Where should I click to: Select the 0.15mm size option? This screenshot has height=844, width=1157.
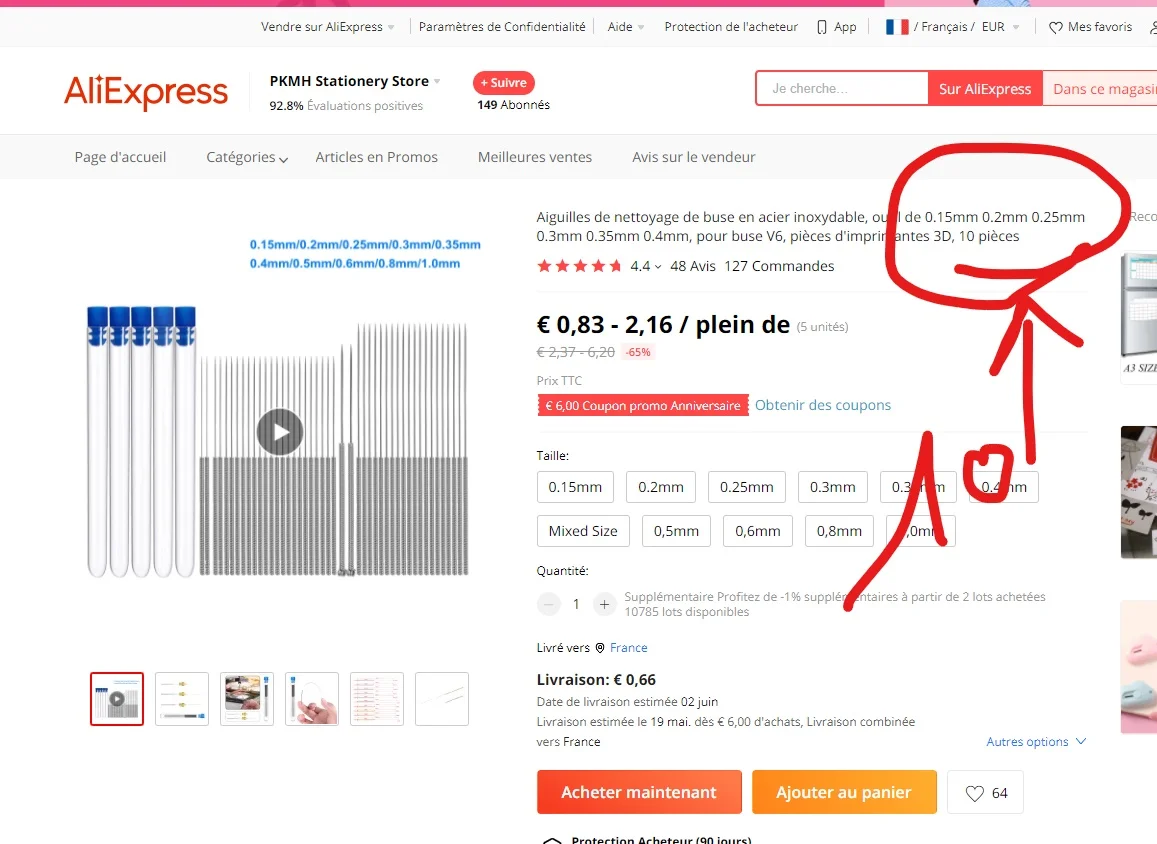575,487
